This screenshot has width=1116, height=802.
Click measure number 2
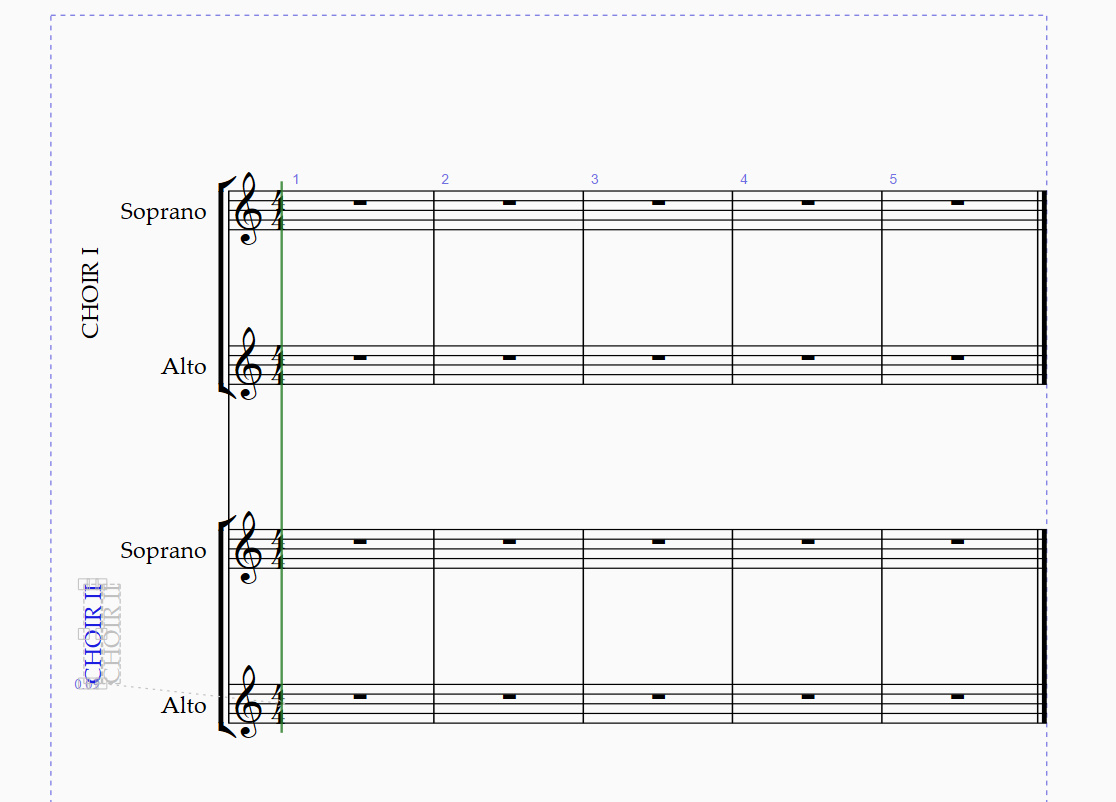coord(445,179)
